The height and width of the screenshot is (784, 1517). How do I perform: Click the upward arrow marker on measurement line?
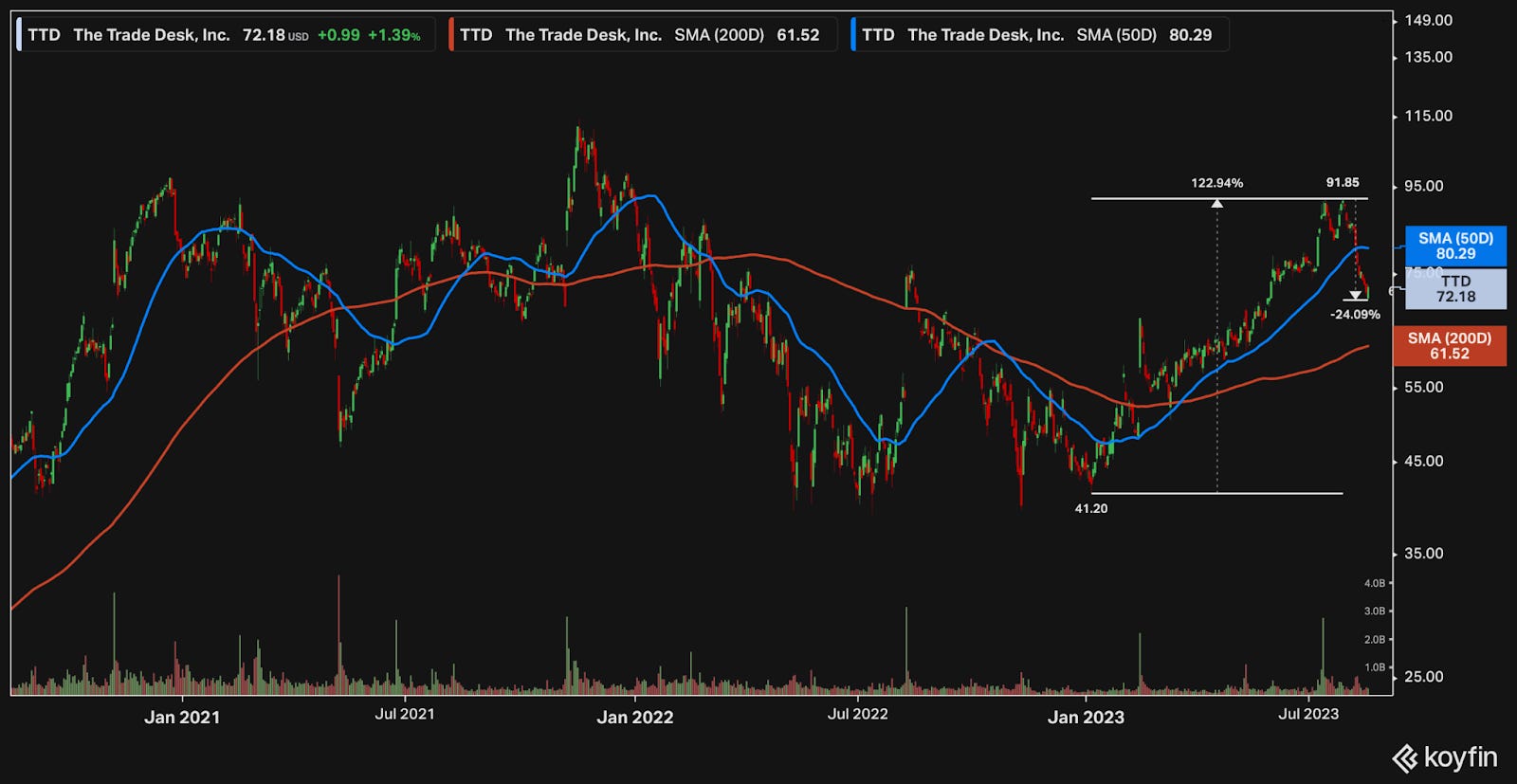pyautogui.click(x=1216, y=203)
